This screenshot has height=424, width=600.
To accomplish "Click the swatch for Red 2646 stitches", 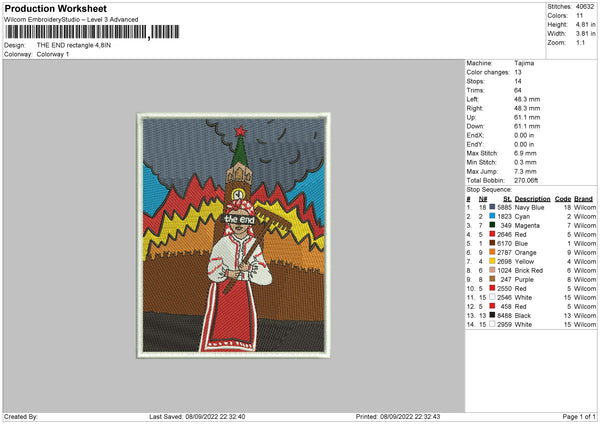I will pos(492,234).
